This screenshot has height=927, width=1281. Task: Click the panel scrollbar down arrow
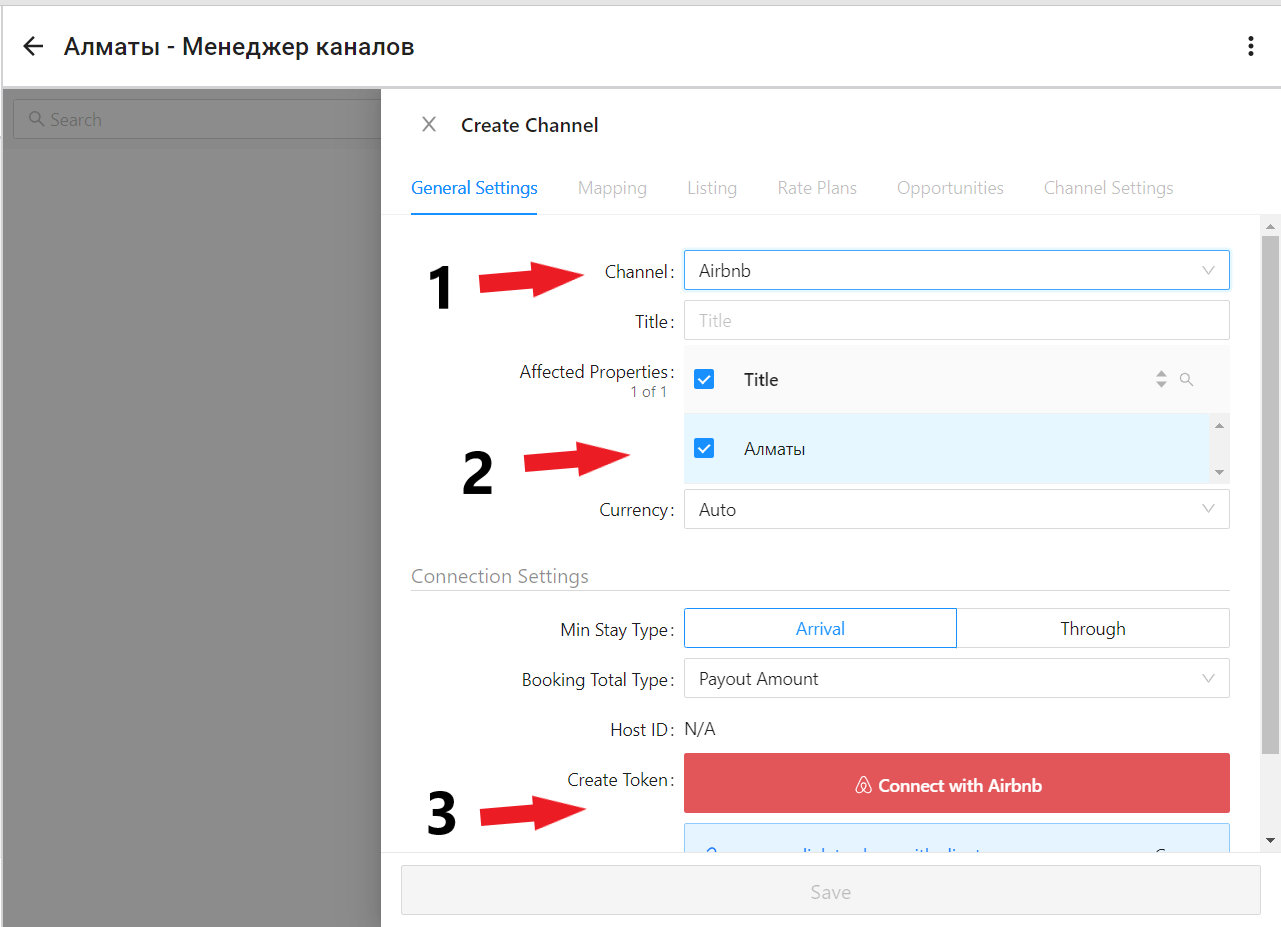pos(1270,840)
